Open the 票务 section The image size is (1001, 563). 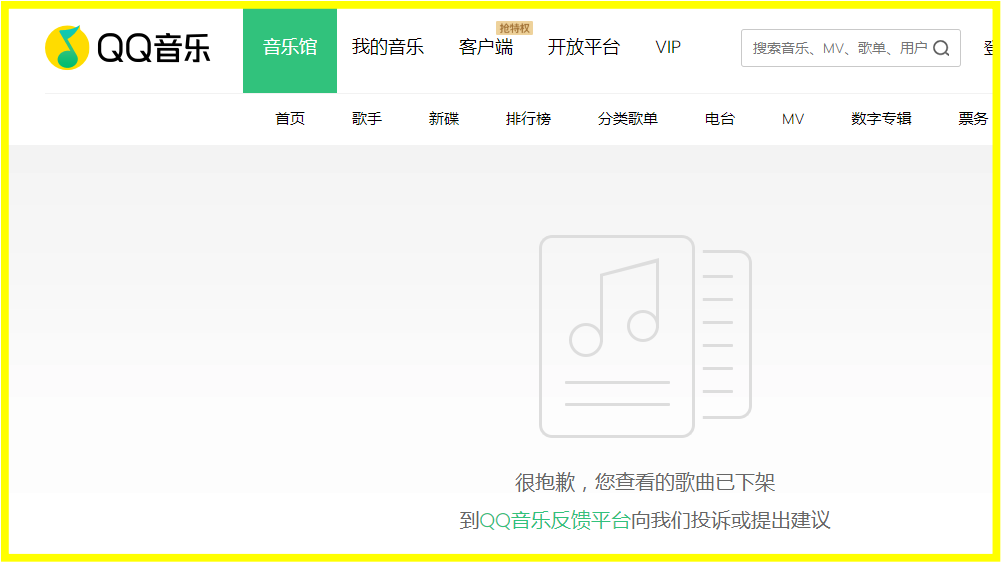[x=973, y=119]
